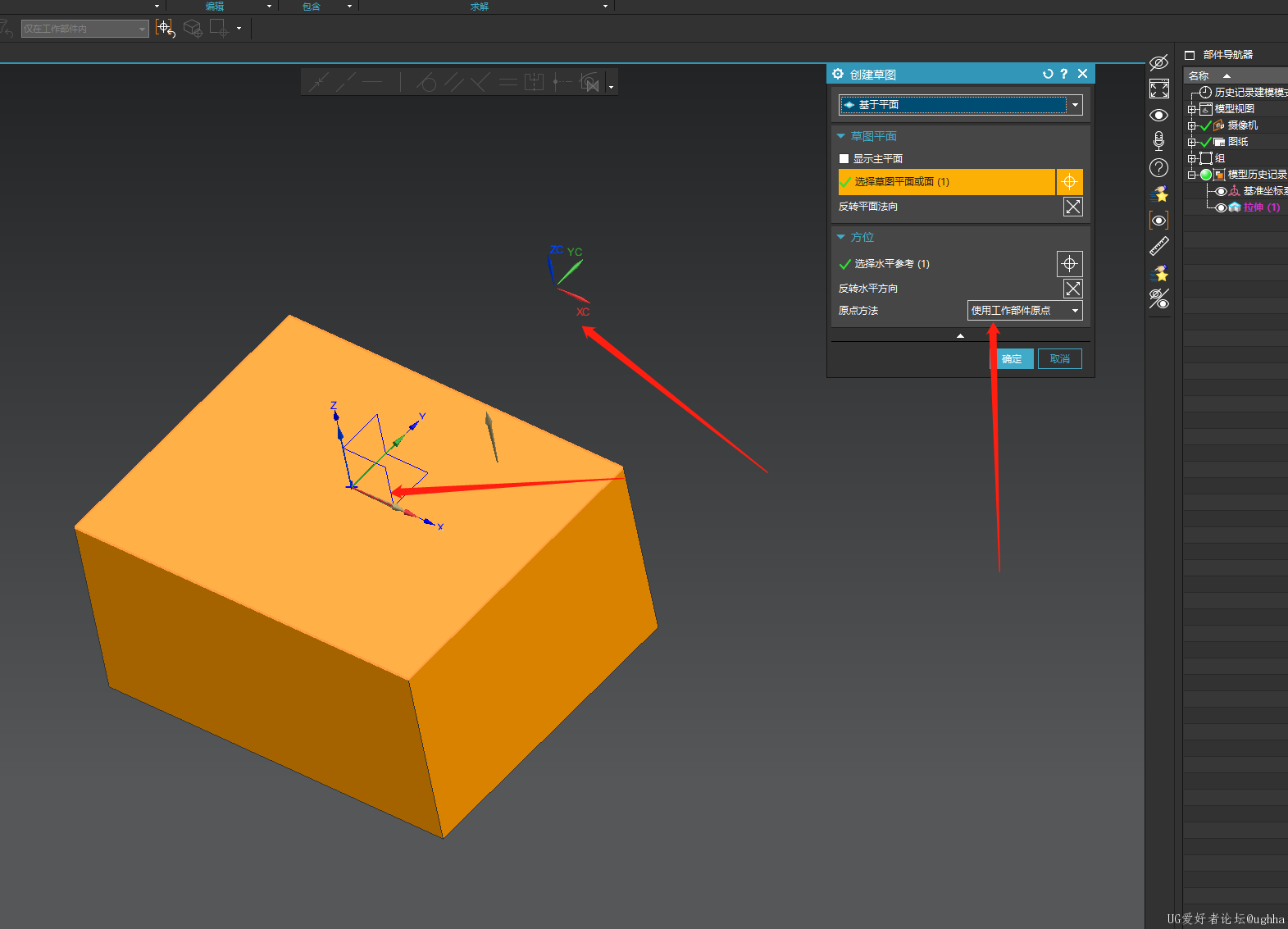Screen dimensions: 1288x929
Task: Select the midpoint constraint icon
Action: [x=562, y=82]
